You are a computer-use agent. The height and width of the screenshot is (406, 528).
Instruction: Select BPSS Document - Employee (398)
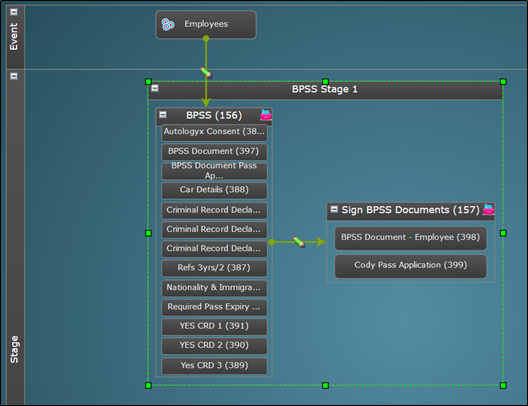(x=410, y=238)
